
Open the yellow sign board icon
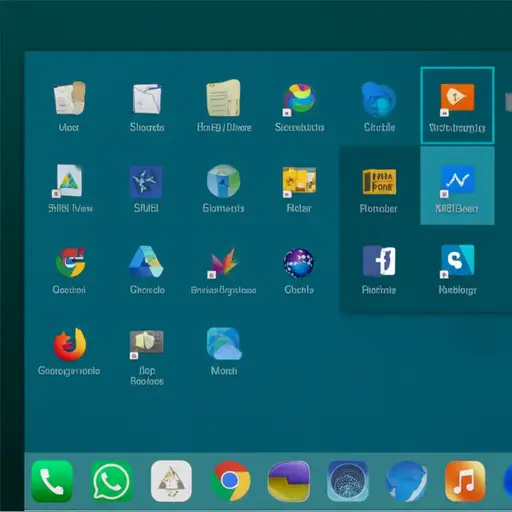pyautogui.click(x=379, y=181)
